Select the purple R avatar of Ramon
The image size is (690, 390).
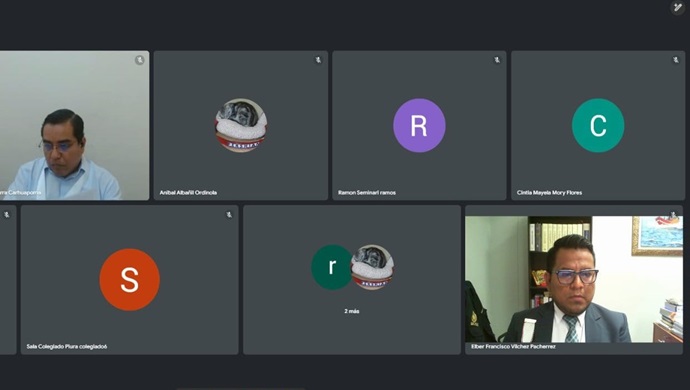[x=419, y=125]
